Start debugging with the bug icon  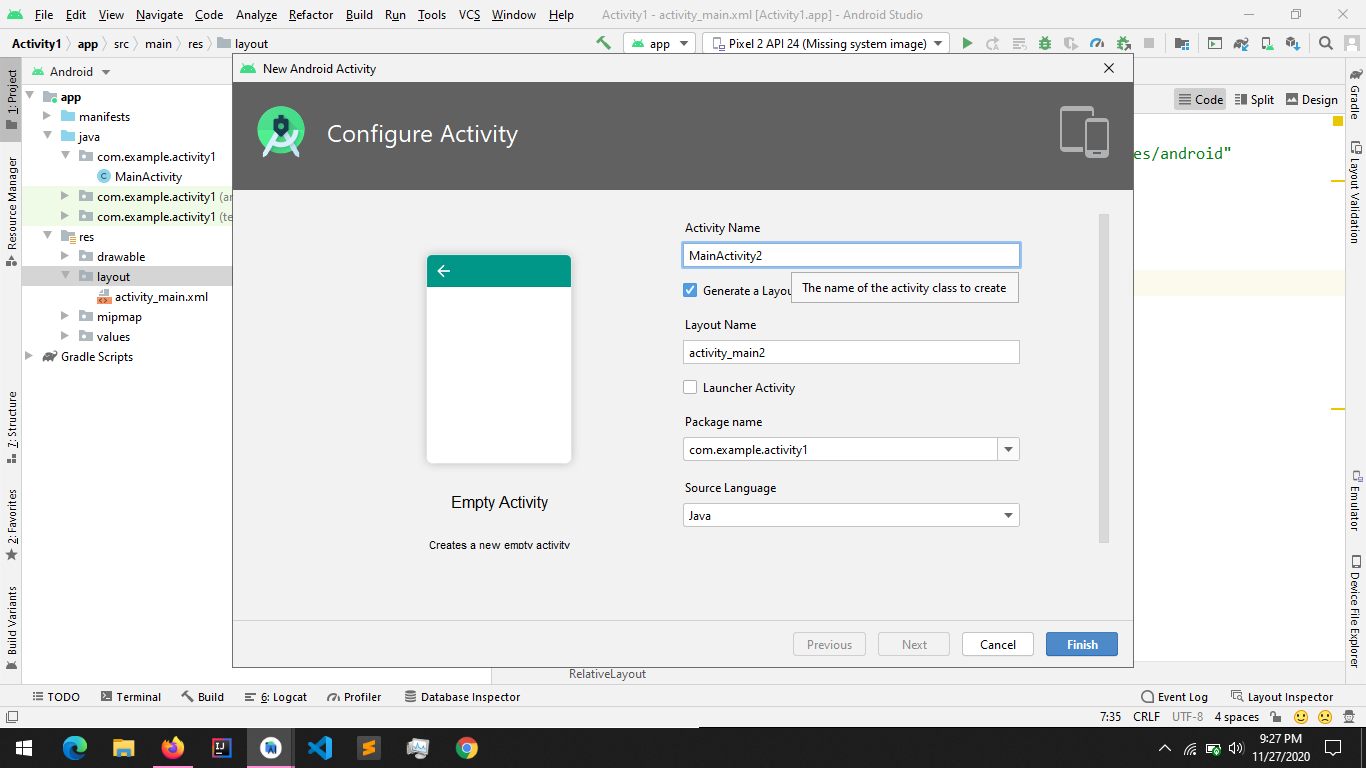point(1045,43)
